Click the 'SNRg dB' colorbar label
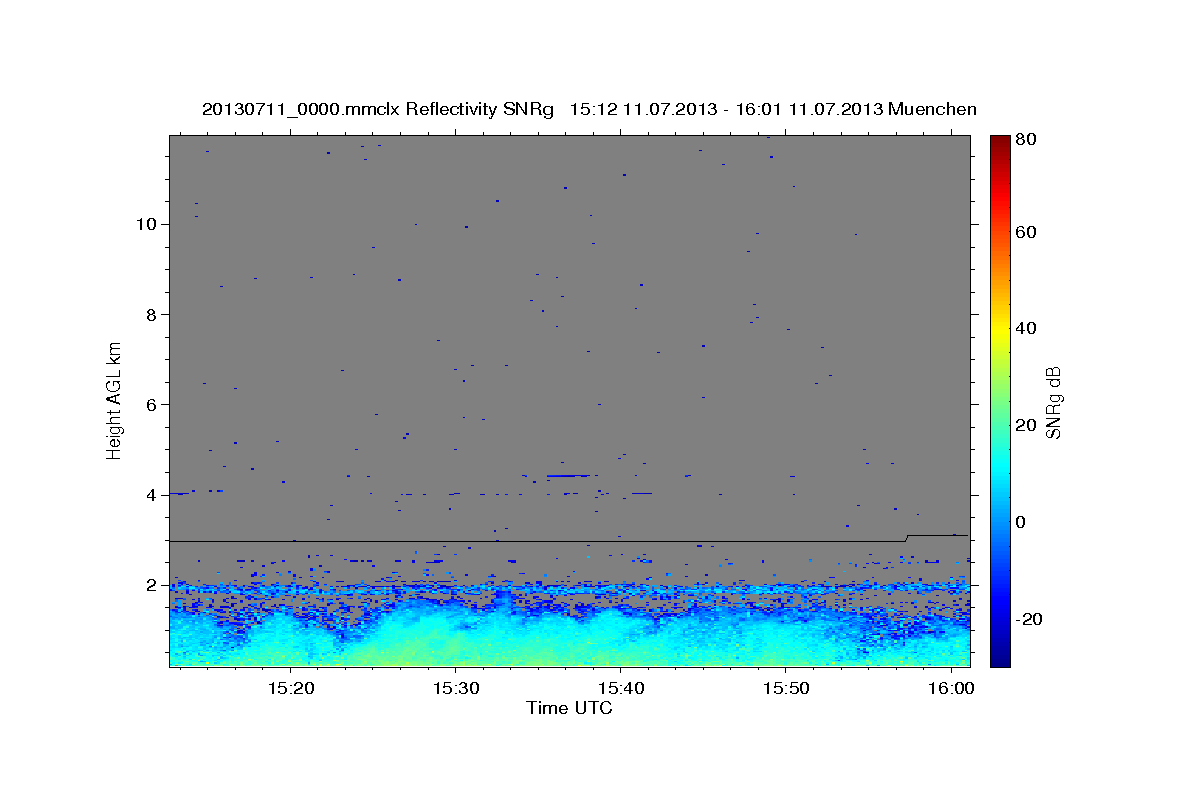The image size is (1200, 800). [x=1053, y=403]
